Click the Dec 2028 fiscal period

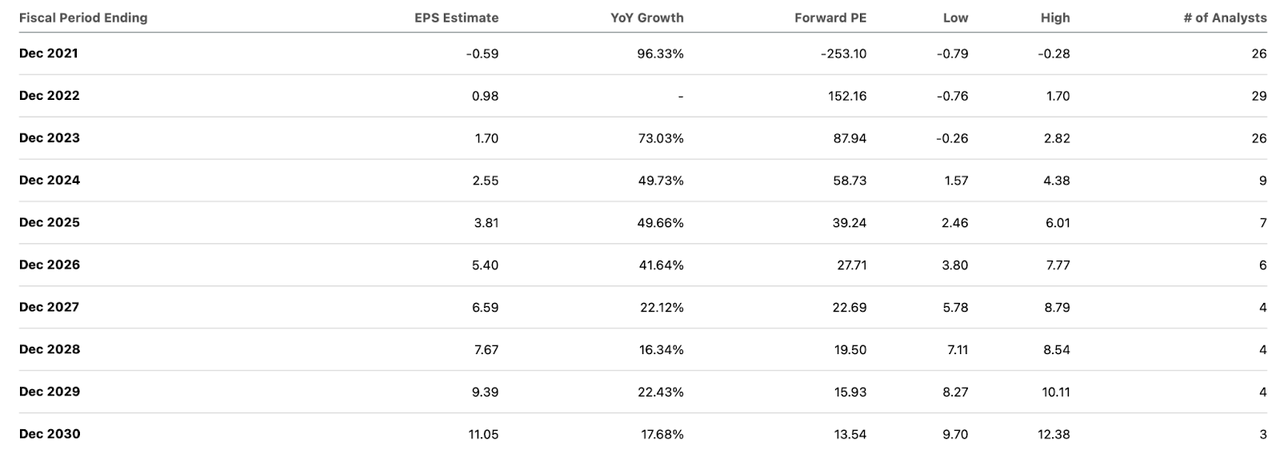[49, 350]
